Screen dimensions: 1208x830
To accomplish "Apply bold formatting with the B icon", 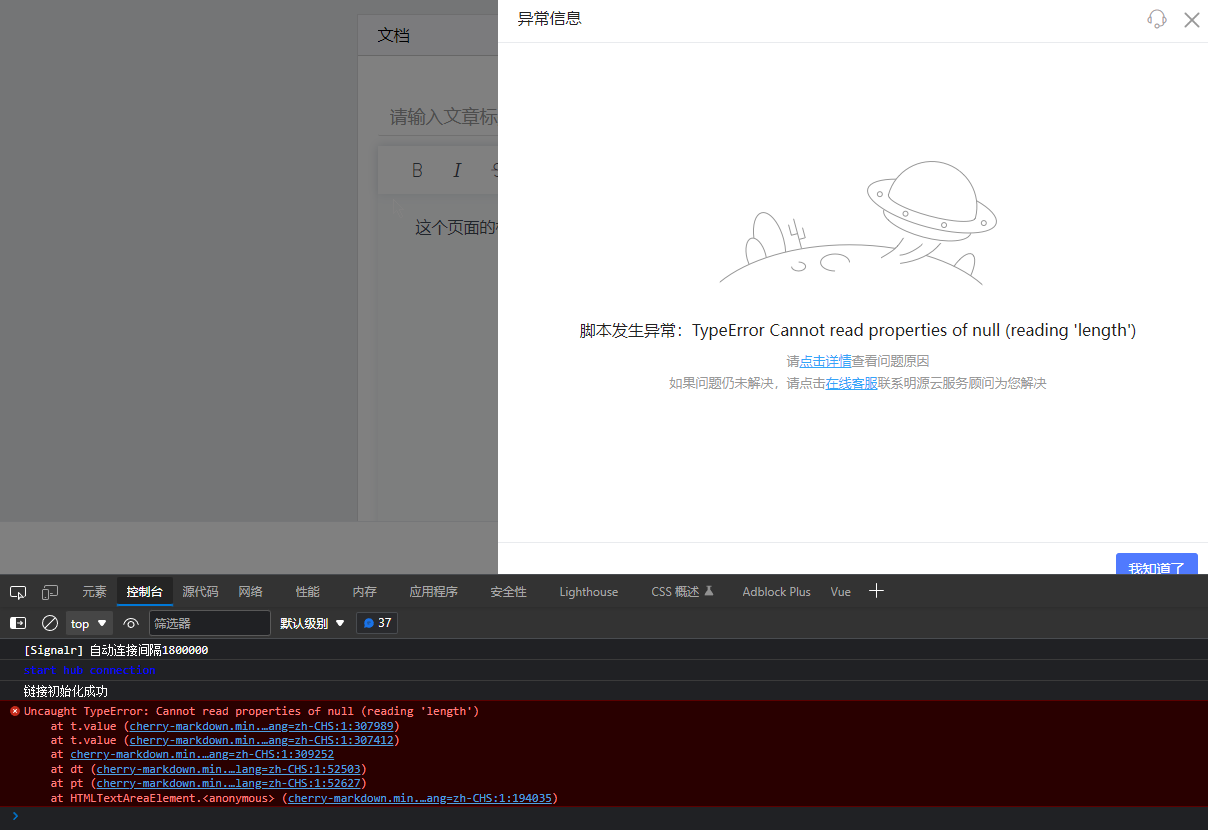I will click(x=417, y=170).
